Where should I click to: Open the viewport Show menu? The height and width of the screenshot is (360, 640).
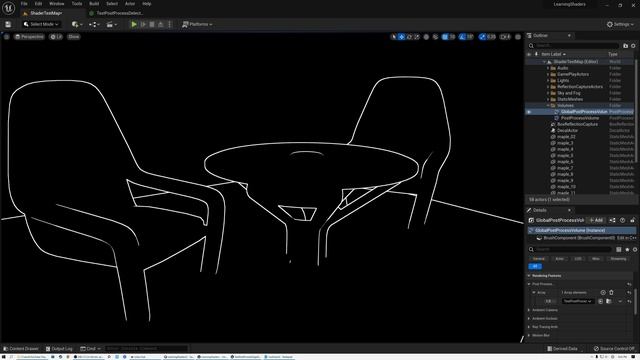pyautogui.click(x=74, y=37)
